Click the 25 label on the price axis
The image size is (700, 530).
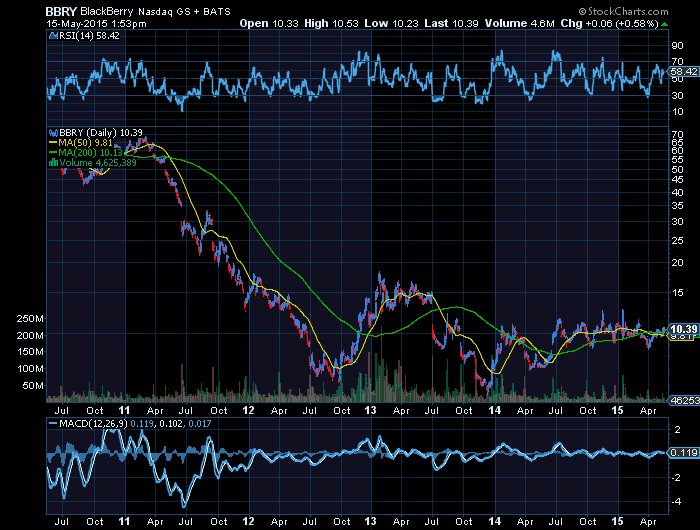point(677,241)
